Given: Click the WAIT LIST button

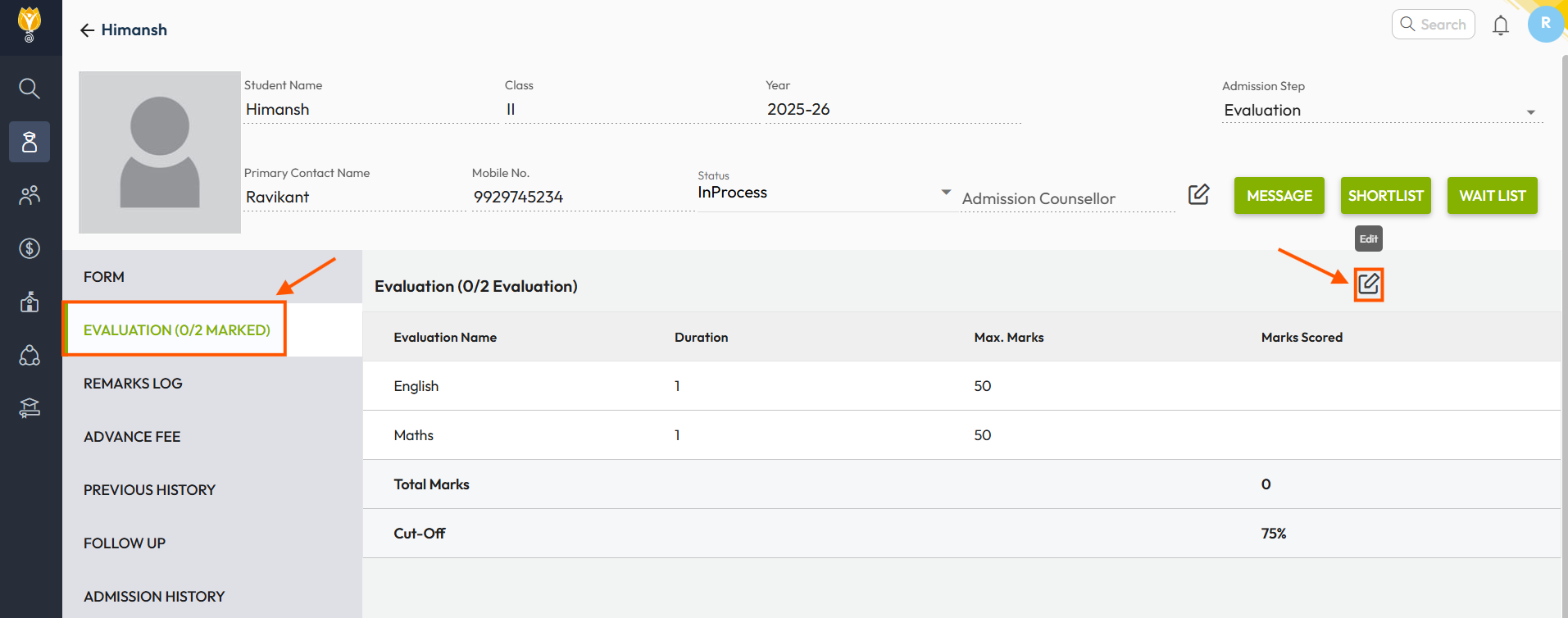Looking at the screenshot, I should pyautogui.click(x=1492, y=196).
